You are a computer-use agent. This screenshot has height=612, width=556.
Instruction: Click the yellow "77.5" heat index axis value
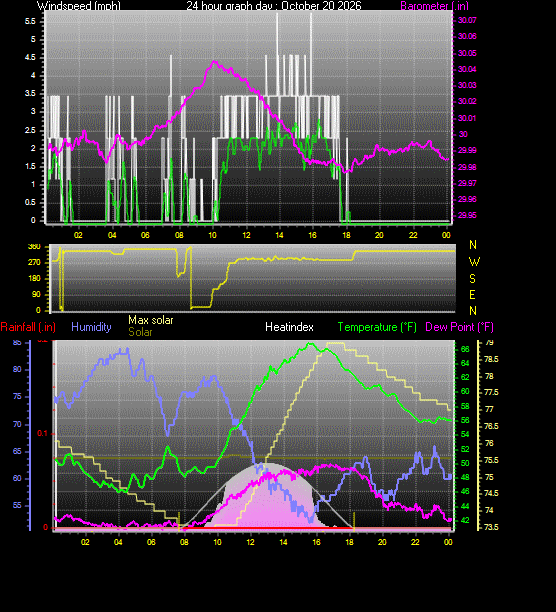(x=491, y=393)
